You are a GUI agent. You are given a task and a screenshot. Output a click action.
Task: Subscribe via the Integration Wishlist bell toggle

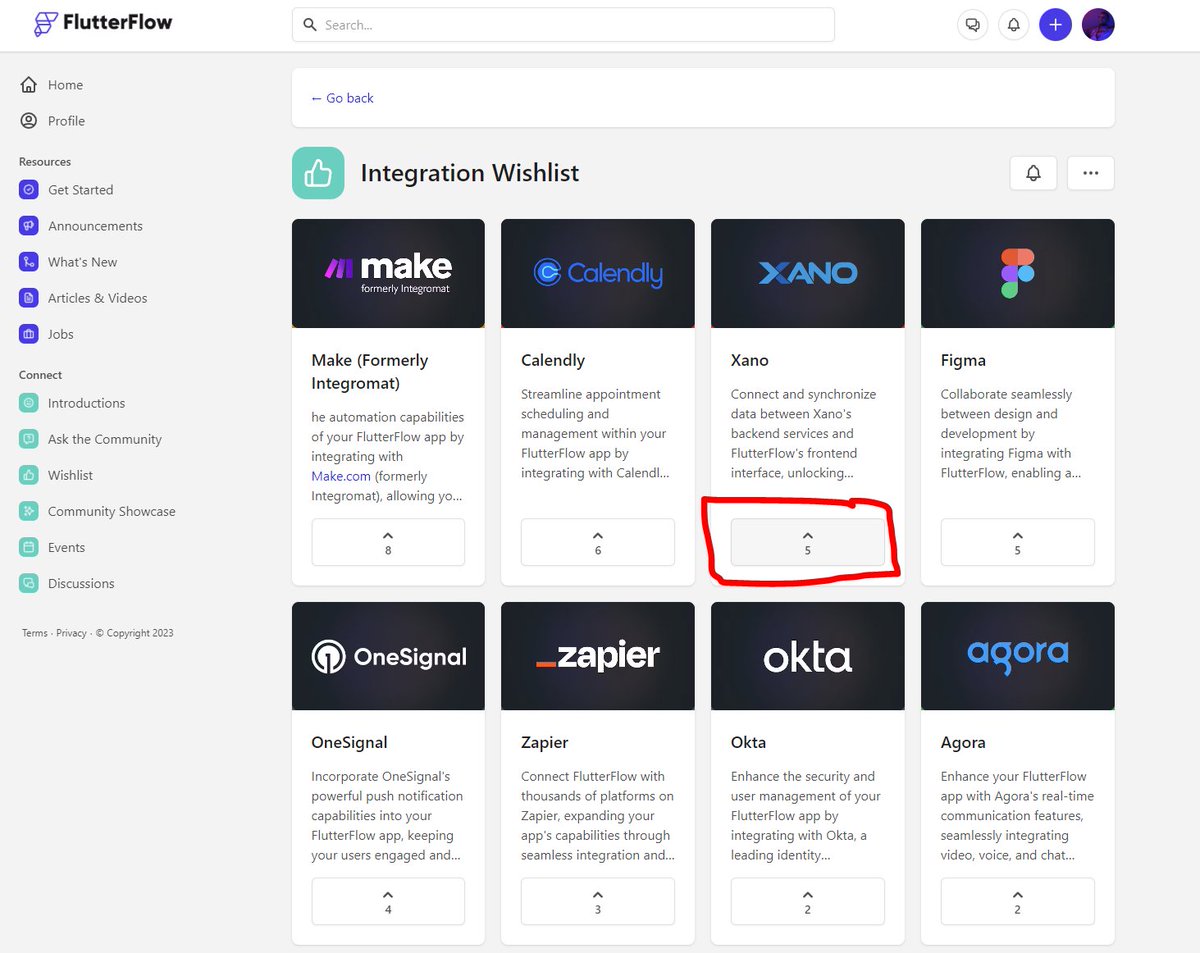click(1033, 172)
